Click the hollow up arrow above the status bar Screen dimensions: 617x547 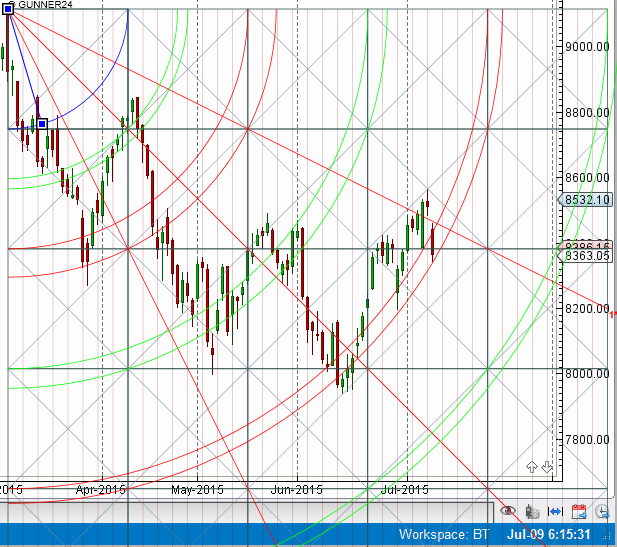pyautogui.click(x=531, y=467)
